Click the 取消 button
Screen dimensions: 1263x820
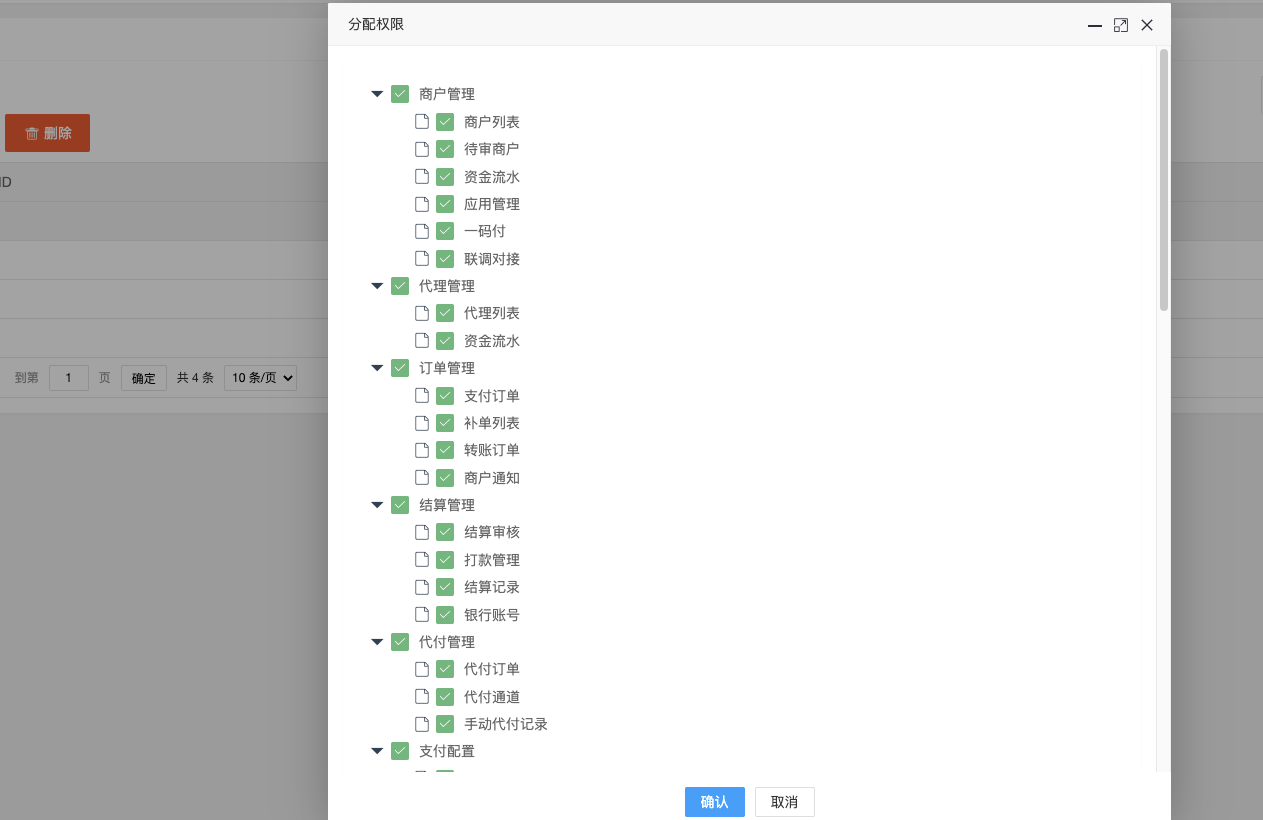784,802
